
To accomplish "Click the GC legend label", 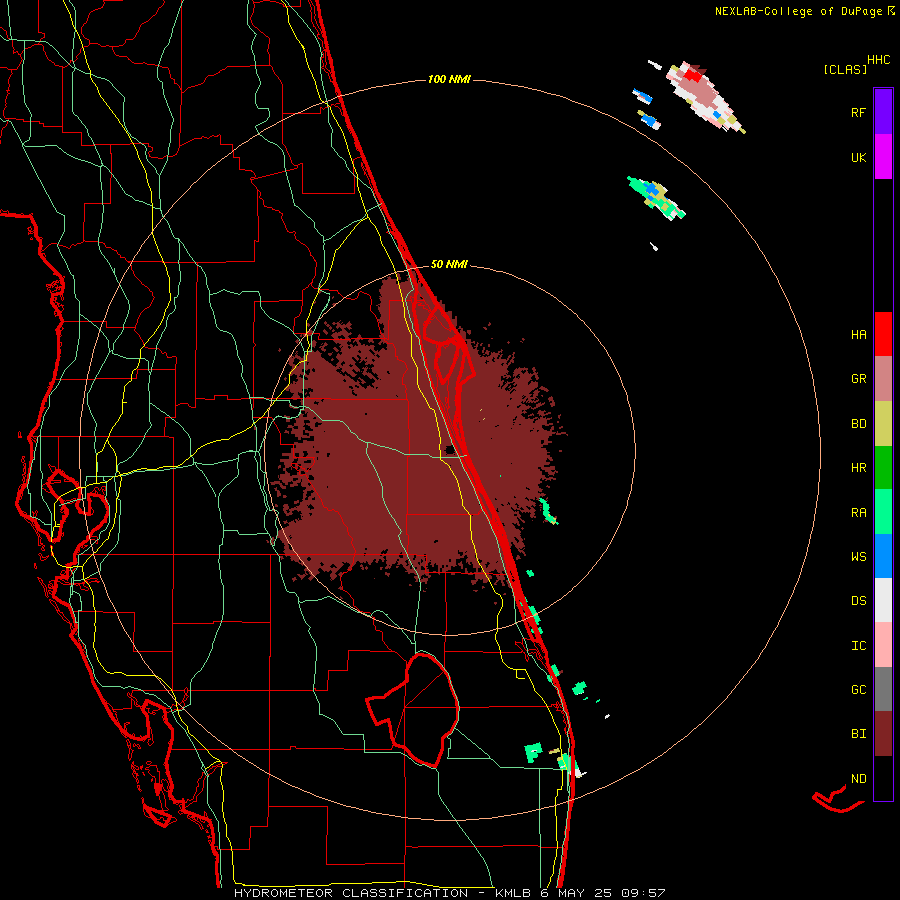I will 858,689.
